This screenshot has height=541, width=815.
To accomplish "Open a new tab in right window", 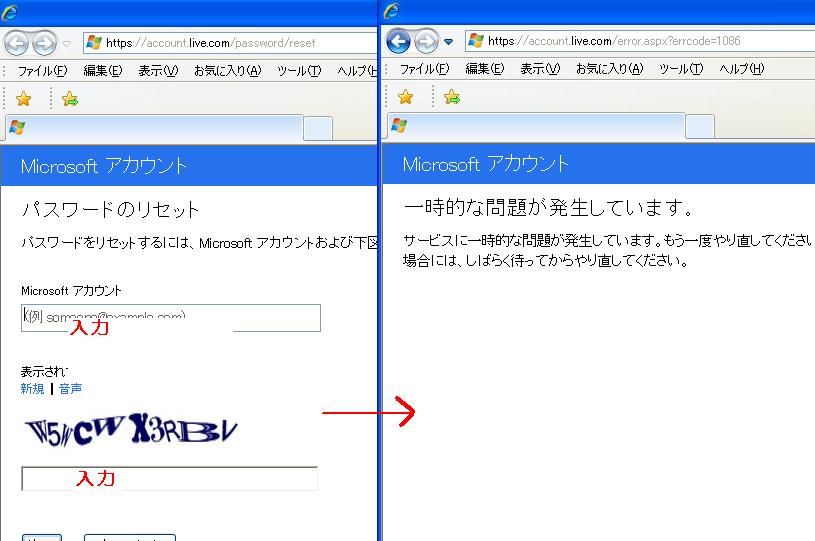I will coord(700,127).
